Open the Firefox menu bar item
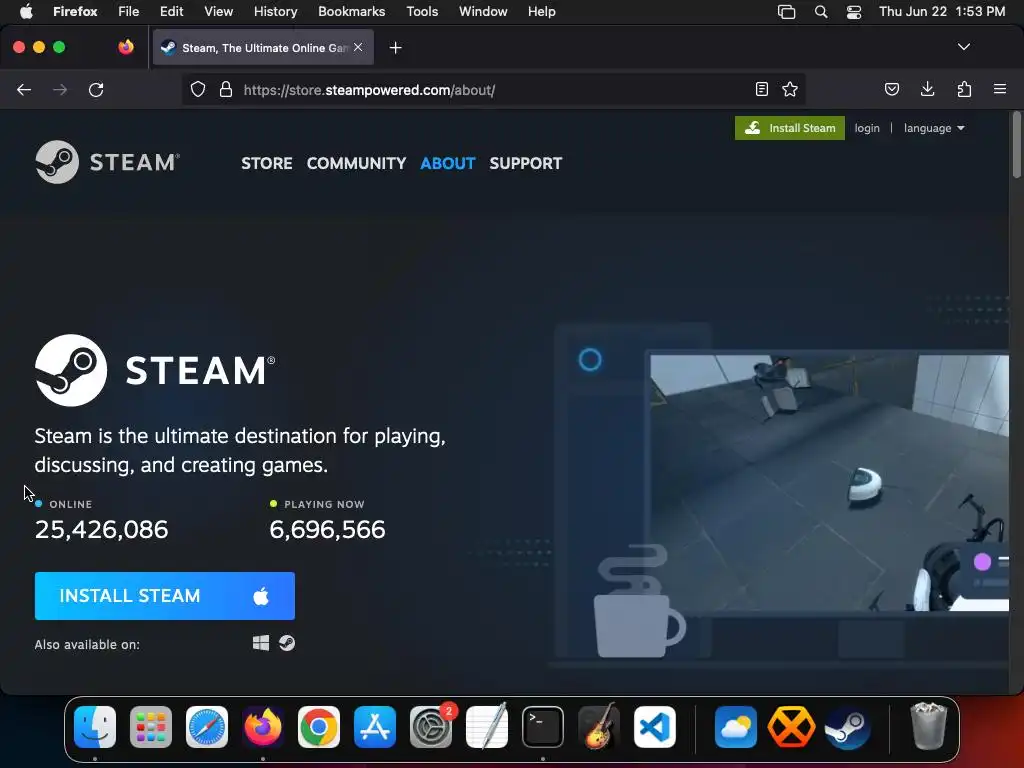 (x=75, y=12)
